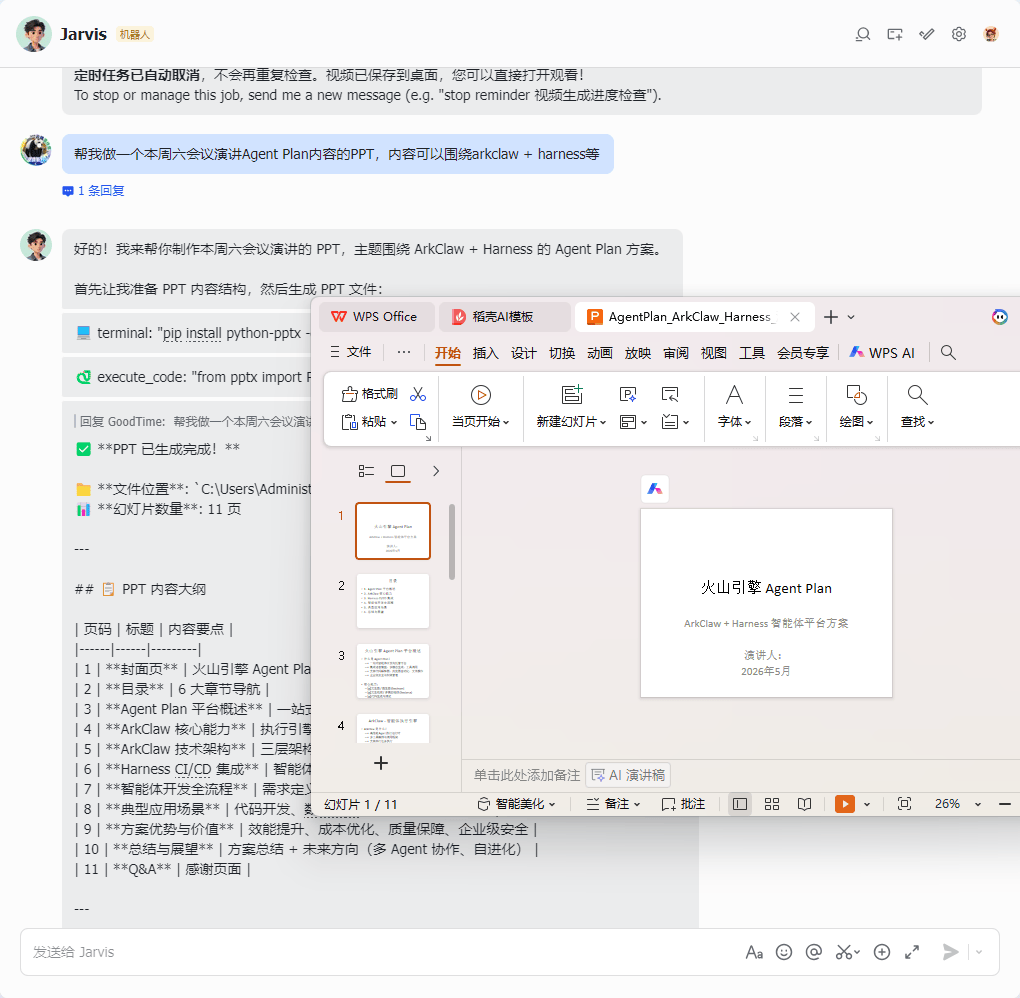Image resolution: width=1020 pixels, height=998 pixels.
Task: Open the 稻壳AI模板 tab
Action: 504,317
